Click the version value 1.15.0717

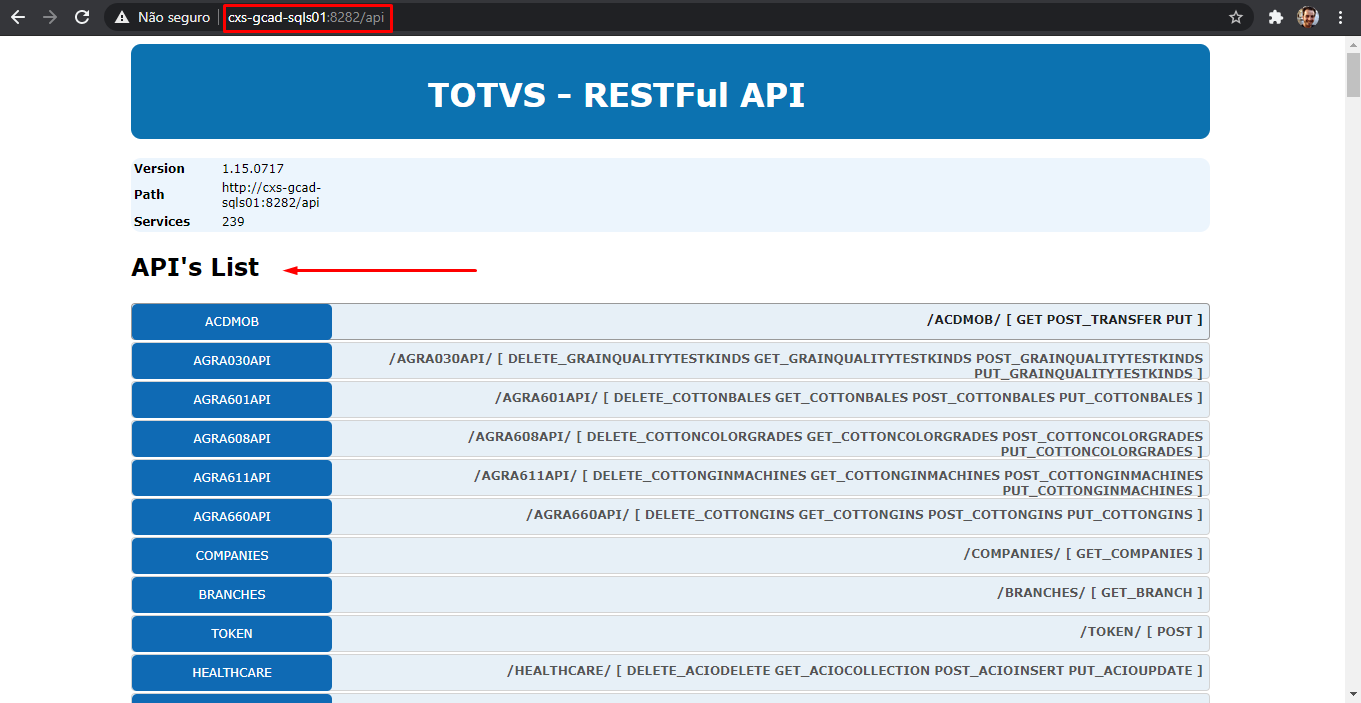(252, 169)
